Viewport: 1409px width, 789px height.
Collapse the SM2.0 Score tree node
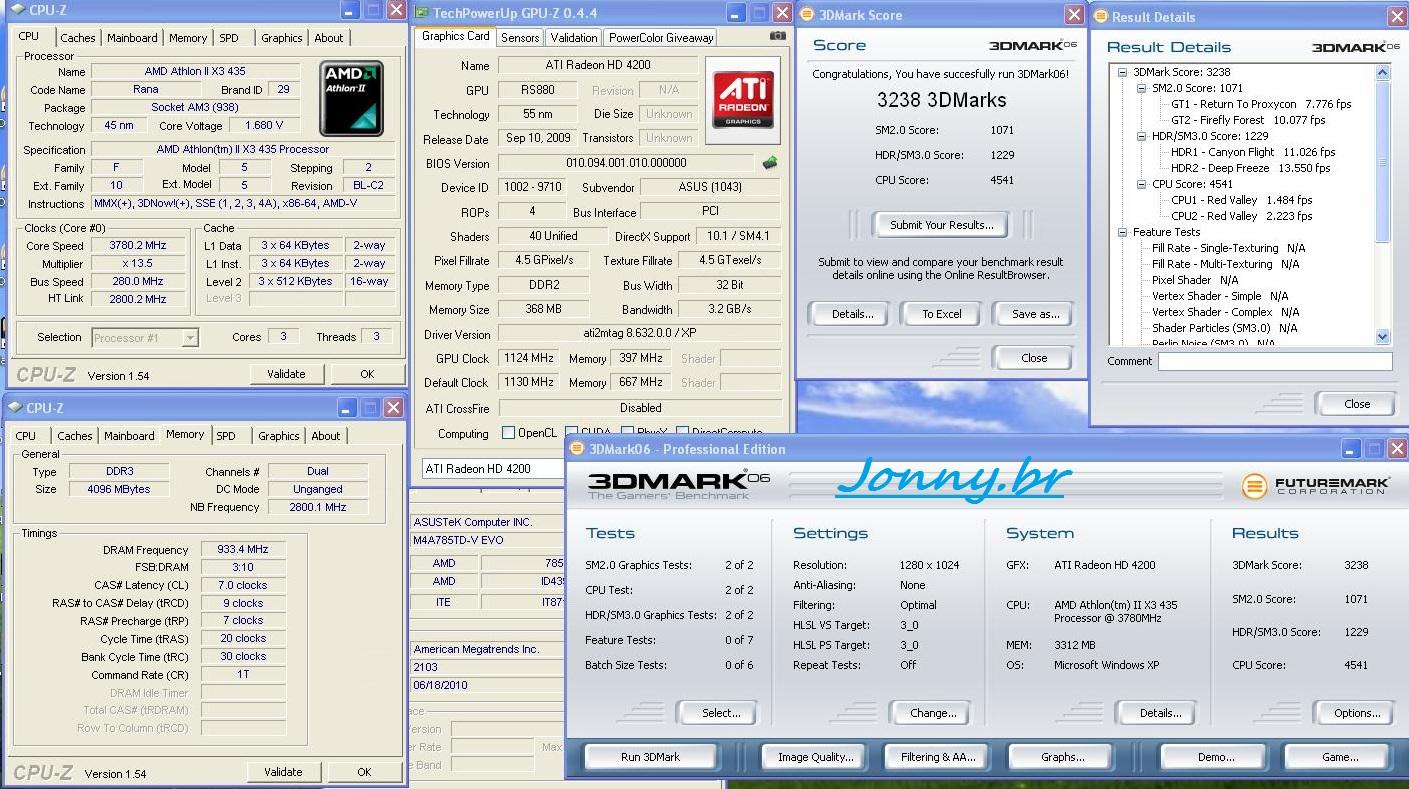(x=1141, y=88)
